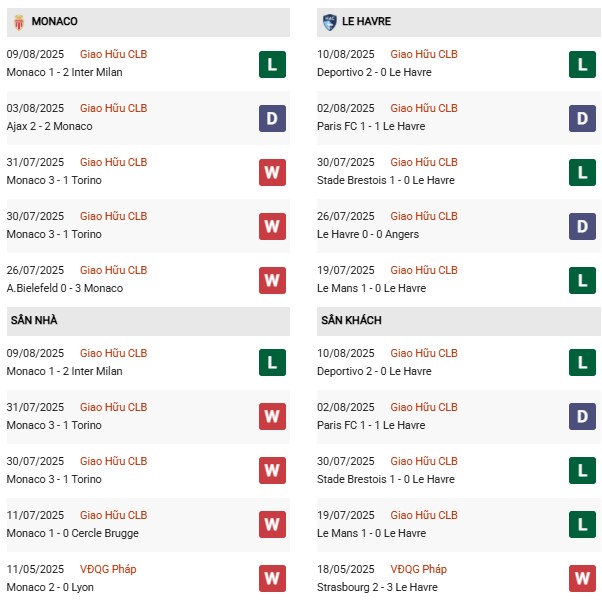This screenshot has height=600, width=602.
Task: Click the W badge for Monaco vs Cercle Brugge
Action: pos(272,524)
